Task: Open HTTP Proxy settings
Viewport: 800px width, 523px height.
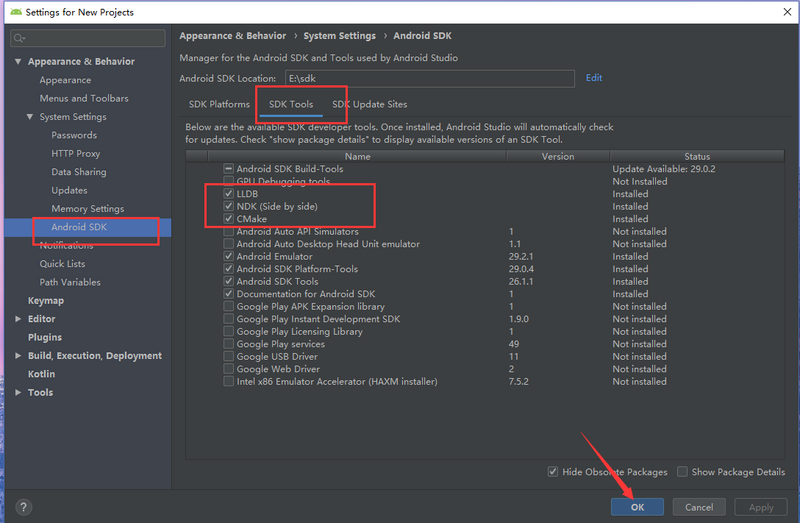Action: pyautogui.click(x=76, y=154)
